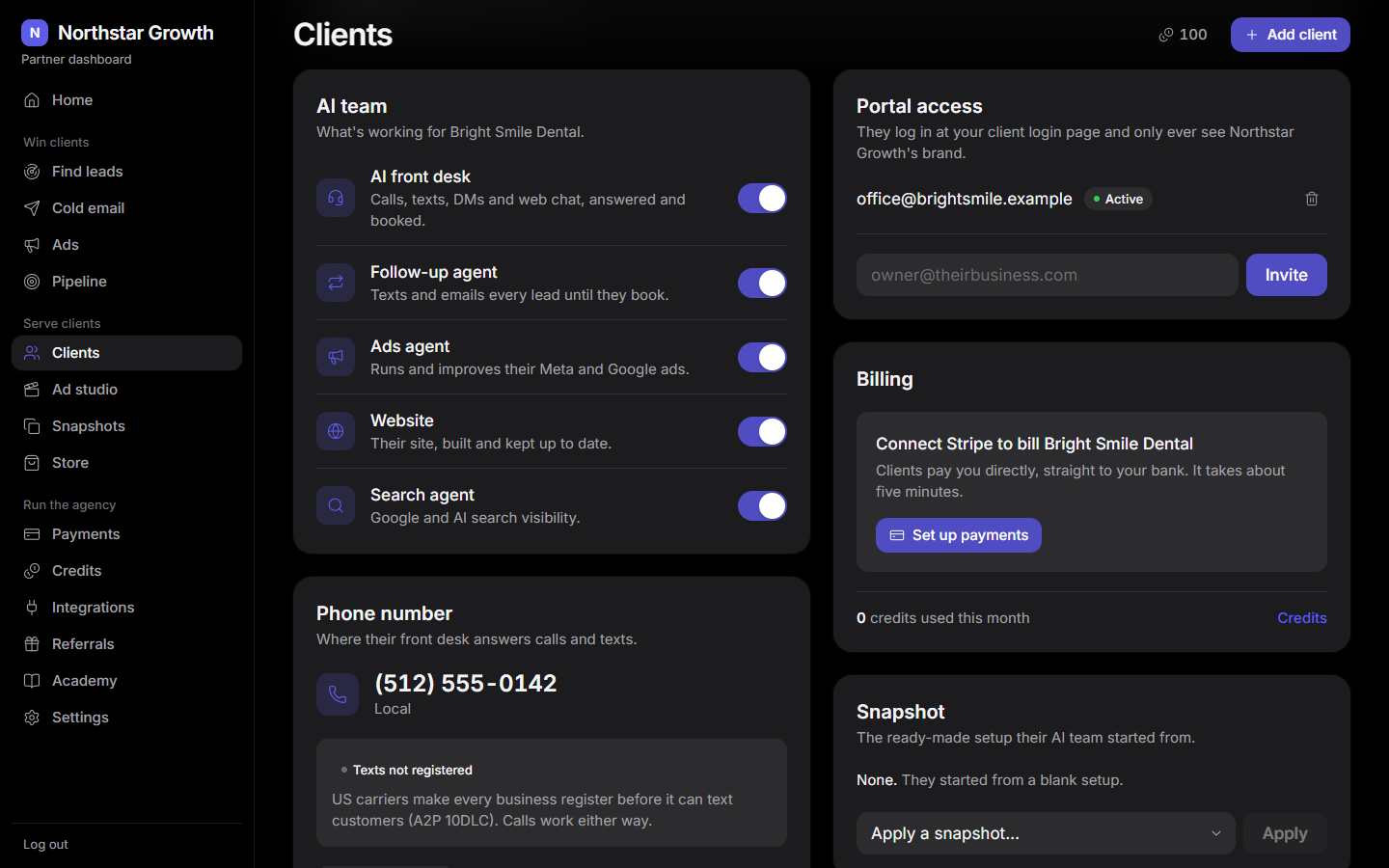The height and width of the screenshot is (868, 1389).
Task: Click the owner email invite field
Action: pyautogui.click(x=1047, y=275)
